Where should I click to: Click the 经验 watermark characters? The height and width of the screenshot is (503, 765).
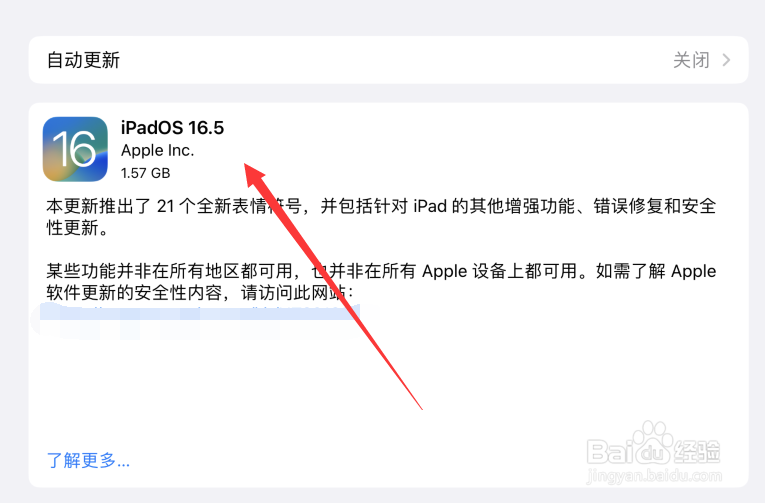coord(697,451)
